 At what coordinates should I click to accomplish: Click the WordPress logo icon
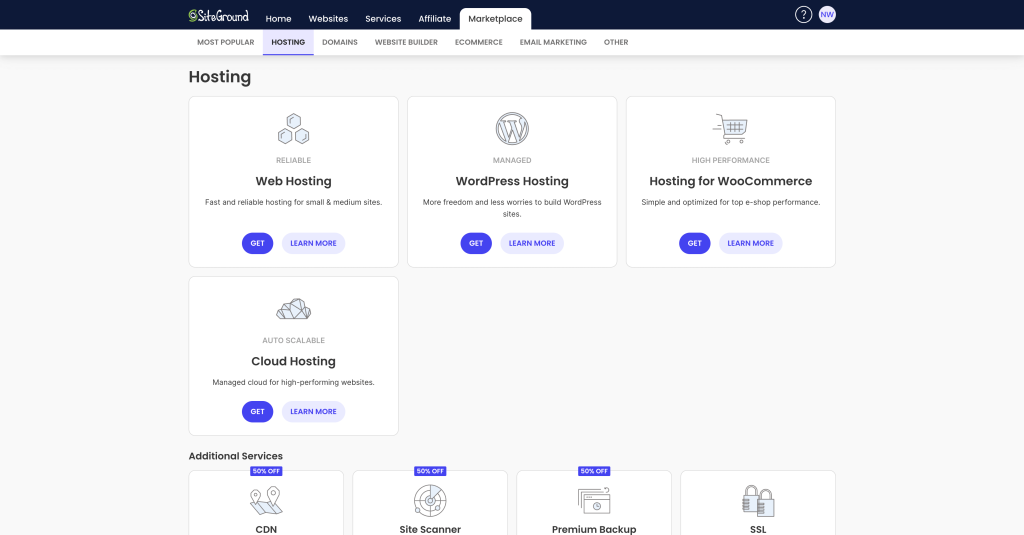pos(512,128)
